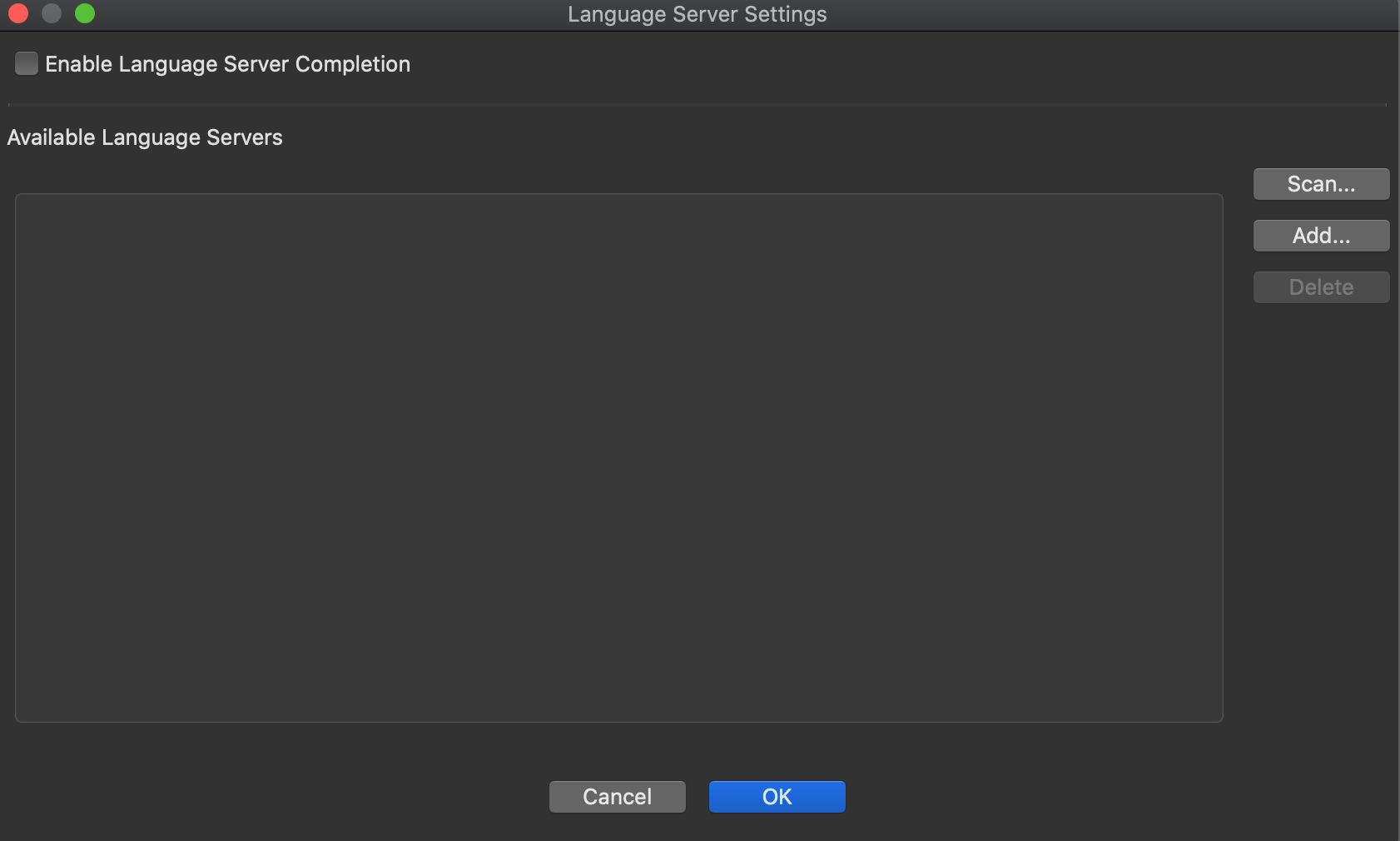
Task: Click the Available Language Servers label
Action: tap(145, 137)
